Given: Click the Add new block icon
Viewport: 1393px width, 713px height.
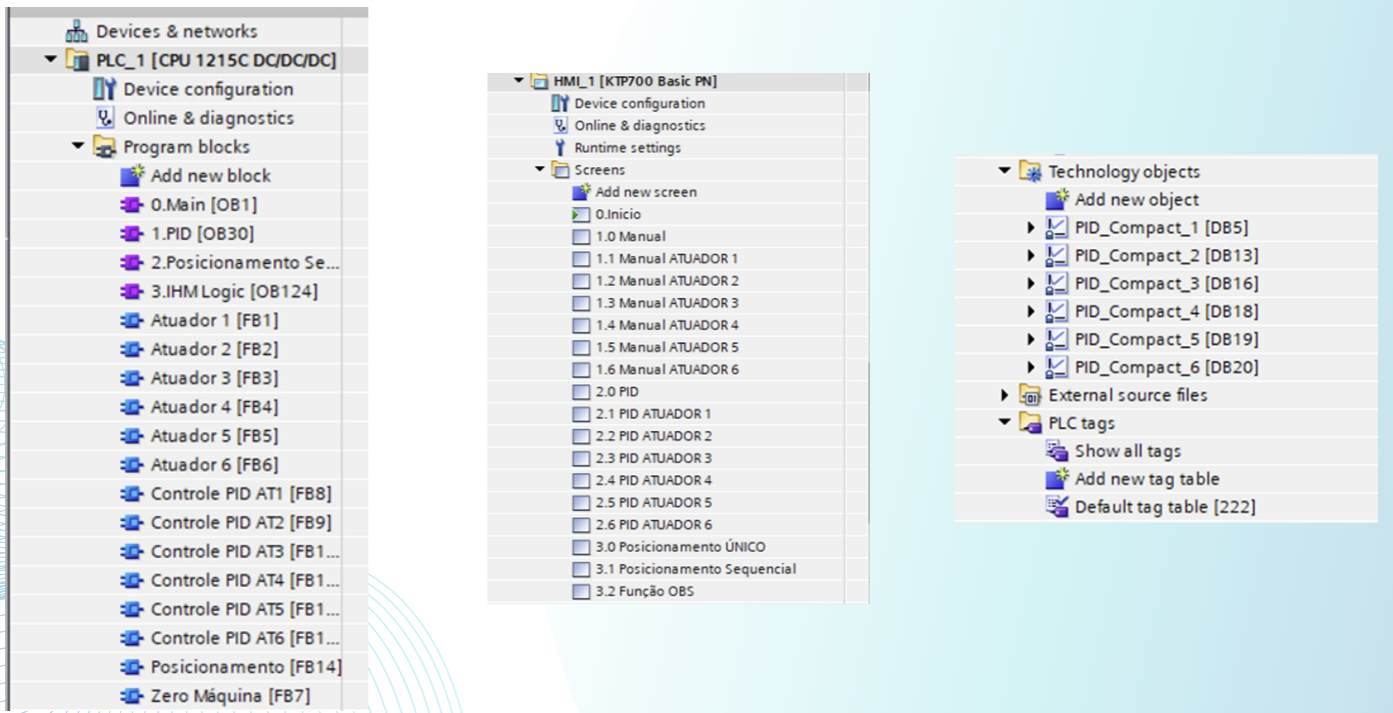Looking at the screenshot, I should 133,176.
